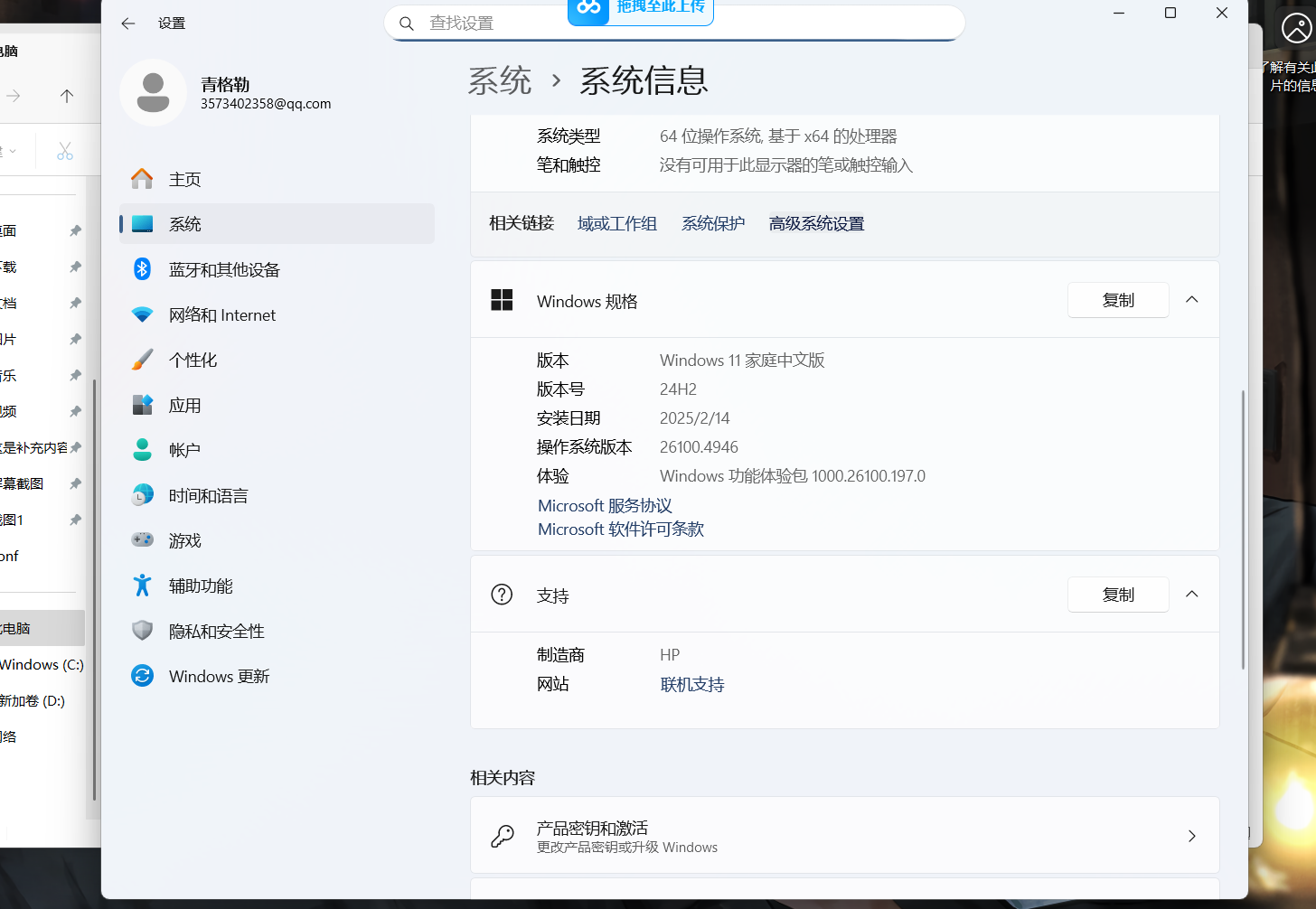Go back using the Settings back arrow

[128, 23]
